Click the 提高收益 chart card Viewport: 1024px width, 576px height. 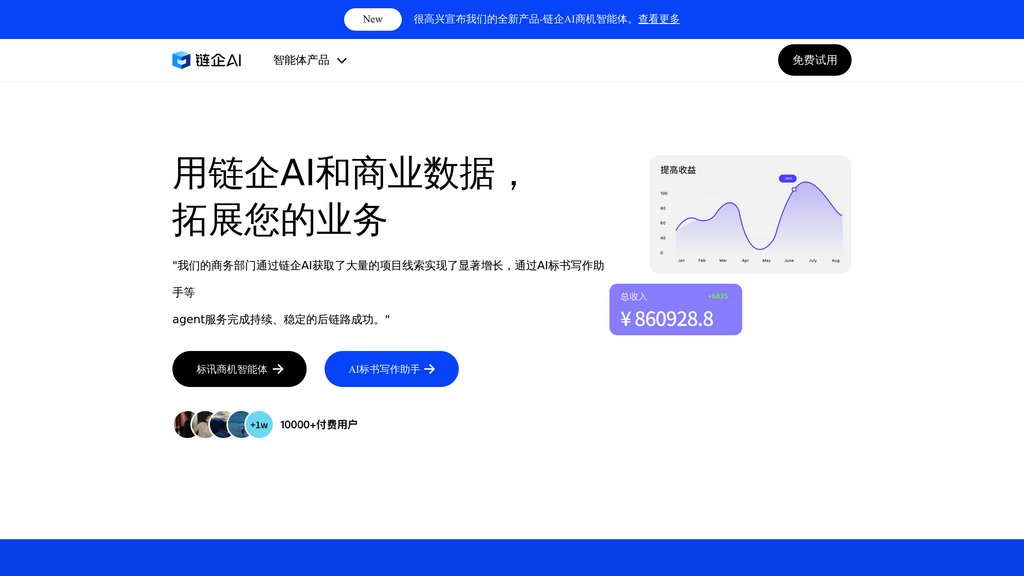pyautogui.click(x=749, y=213)
